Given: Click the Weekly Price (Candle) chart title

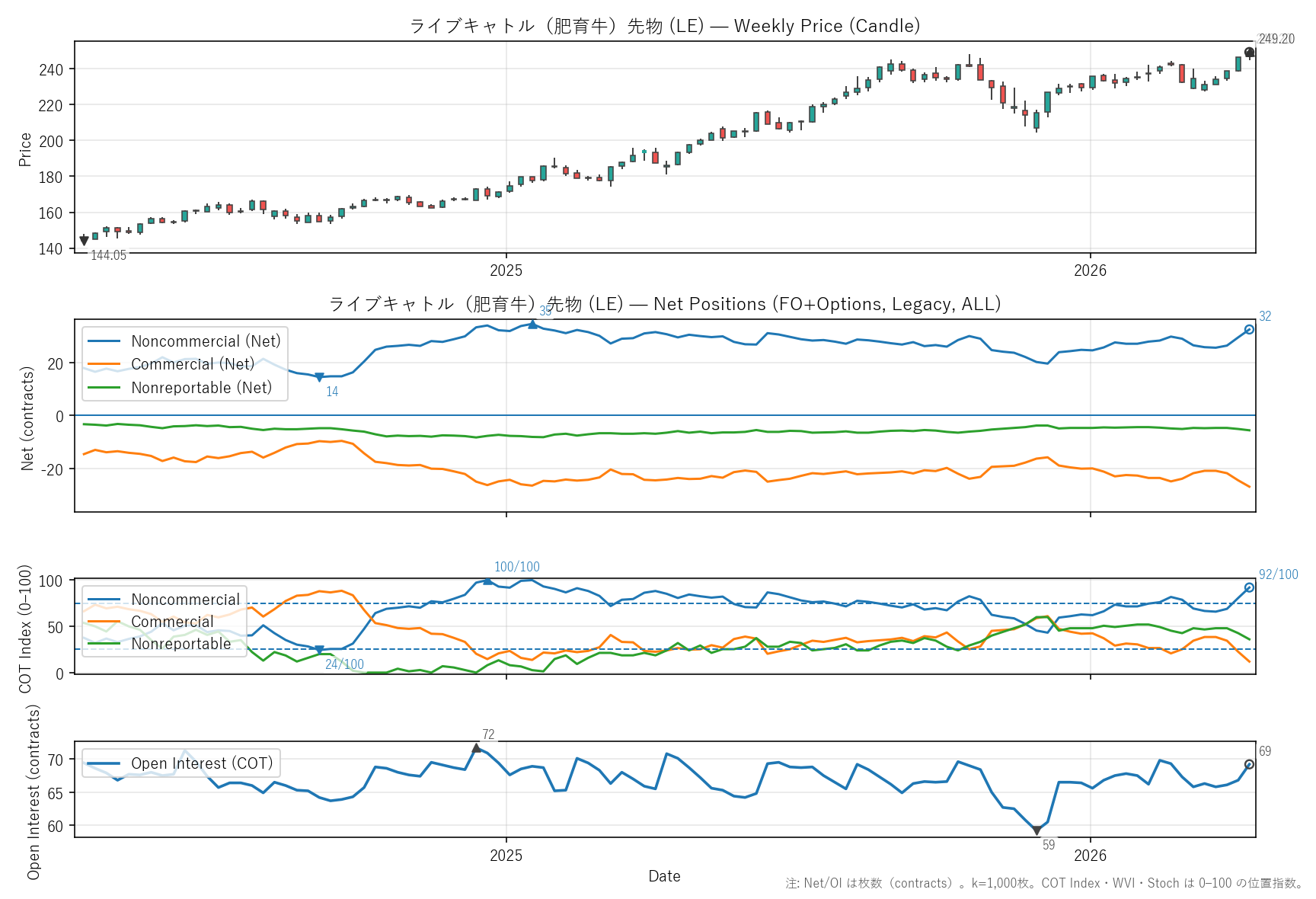Looking at the screenshot, I should coord(664,26).
